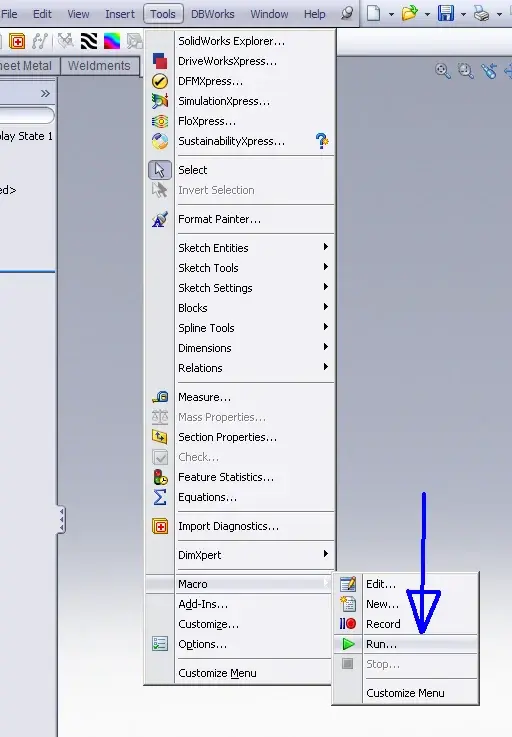The image size is (512, 737).
Task: Click the Curvature rainbow toolbar icon
Action: [112, 41]
